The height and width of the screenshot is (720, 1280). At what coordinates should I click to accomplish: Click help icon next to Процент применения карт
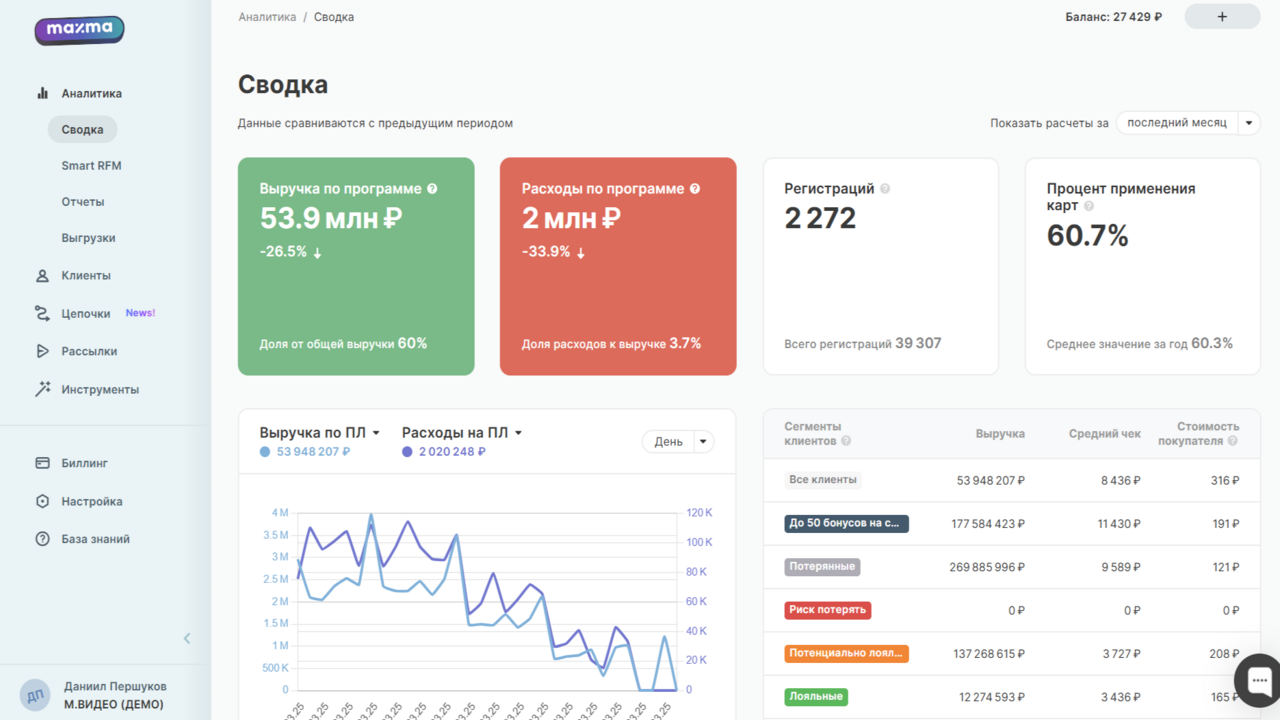point(1089,206)
